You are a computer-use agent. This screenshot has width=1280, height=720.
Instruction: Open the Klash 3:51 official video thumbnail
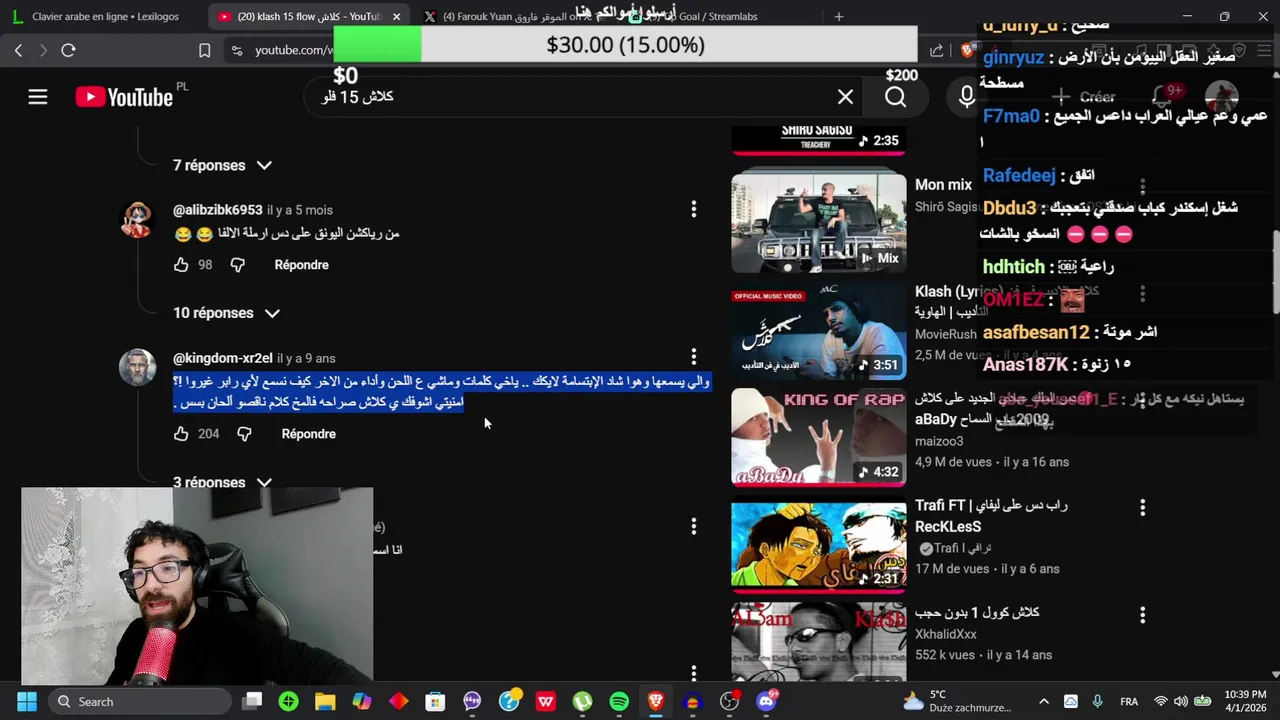tap(818, 332)
